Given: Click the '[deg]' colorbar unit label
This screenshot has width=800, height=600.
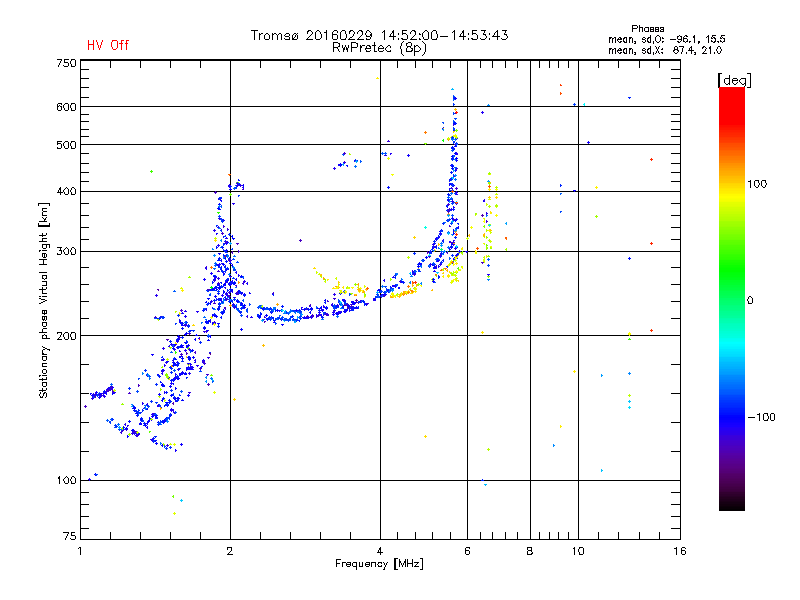Looking at the screenshot, I should click(734, 81).
